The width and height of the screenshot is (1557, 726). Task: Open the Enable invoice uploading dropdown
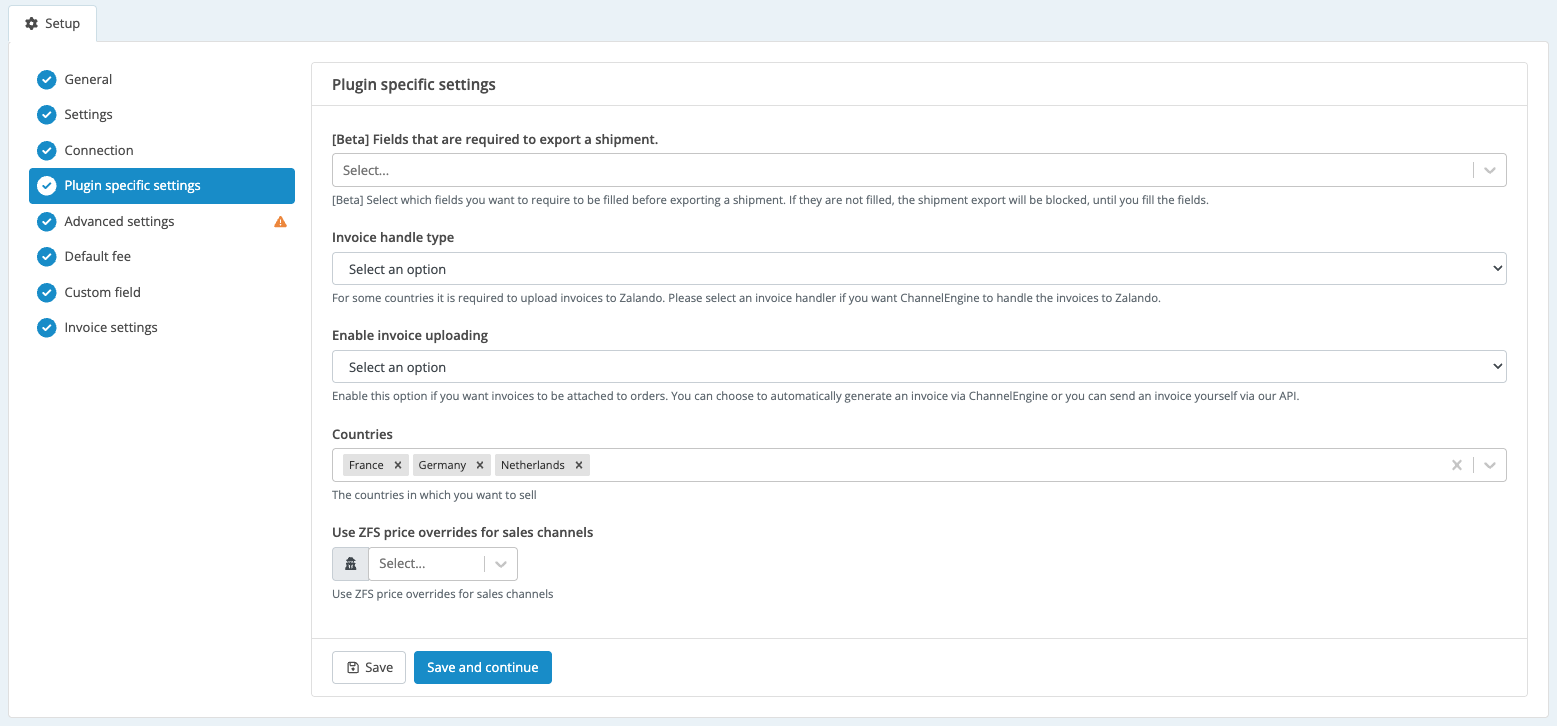[919, 367]
